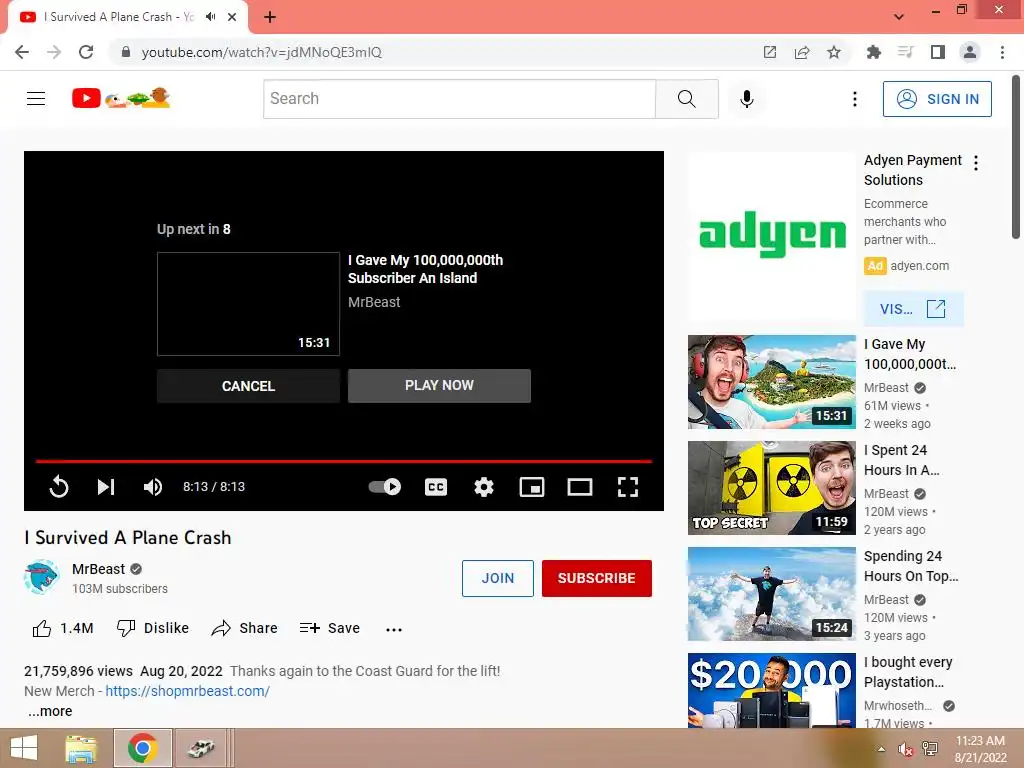The image size is (1024, 768).
Task: Cancel the up next autoplay
Action: point(248,386)
